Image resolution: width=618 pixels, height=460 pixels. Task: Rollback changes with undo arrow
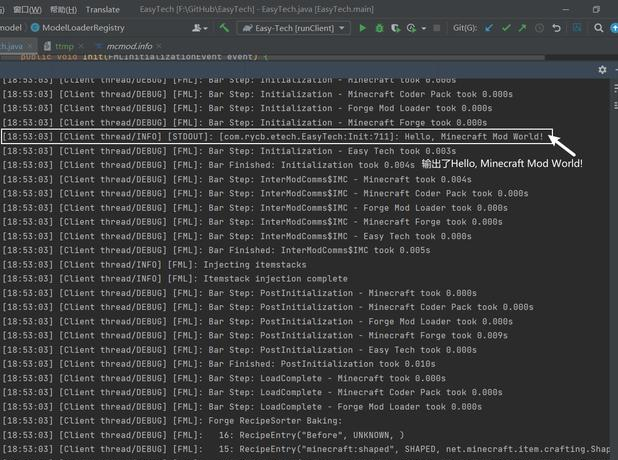pos(556,28)
